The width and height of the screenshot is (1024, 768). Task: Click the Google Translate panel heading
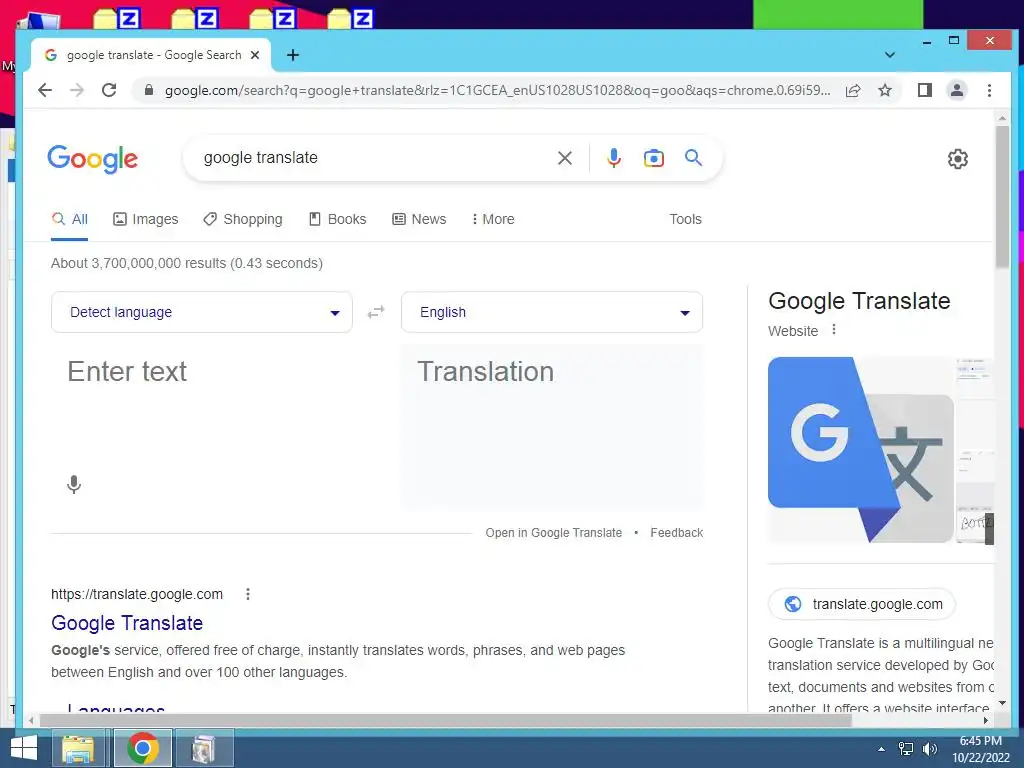click(859, 301)
